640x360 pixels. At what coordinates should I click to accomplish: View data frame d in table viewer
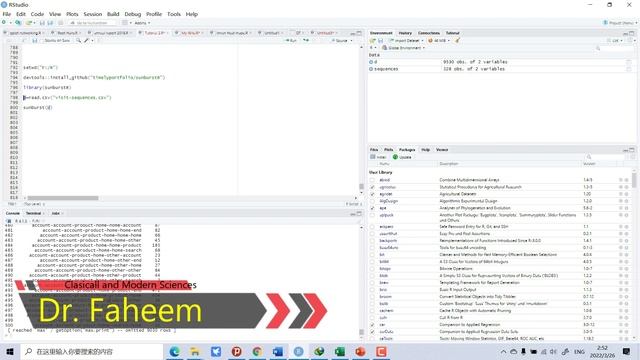629,62
